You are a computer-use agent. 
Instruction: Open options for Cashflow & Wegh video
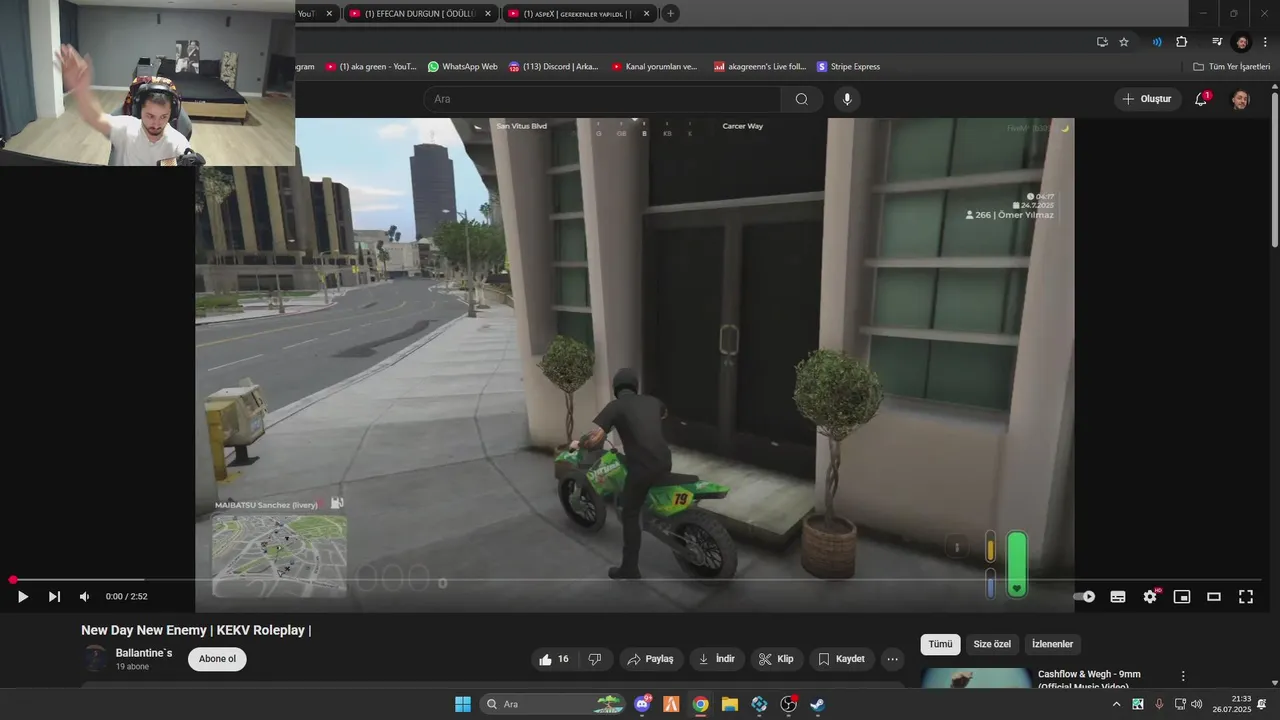click(1183, 676)
